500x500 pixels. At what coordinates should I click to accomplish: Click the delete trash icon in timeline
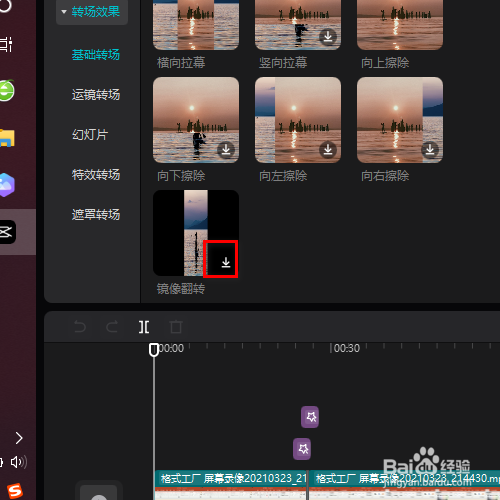tap(176, 327)
